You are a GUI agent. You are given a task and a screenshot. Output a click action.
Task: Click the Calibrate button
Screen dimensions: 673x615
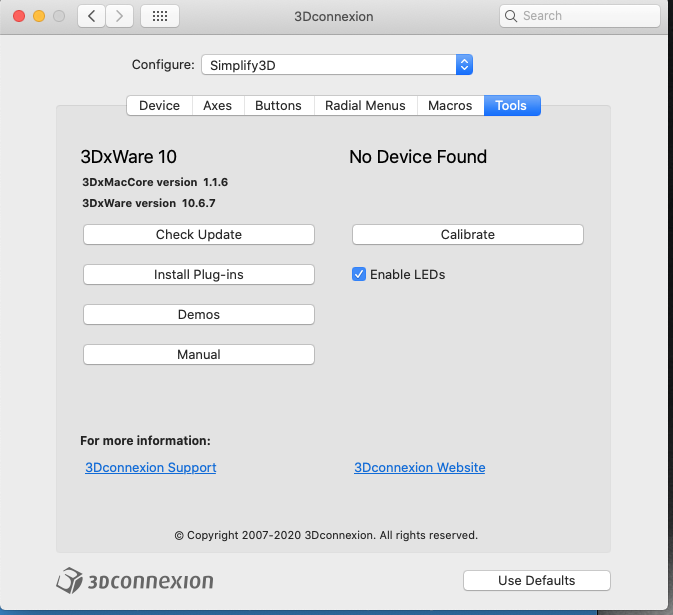[468, 234]
